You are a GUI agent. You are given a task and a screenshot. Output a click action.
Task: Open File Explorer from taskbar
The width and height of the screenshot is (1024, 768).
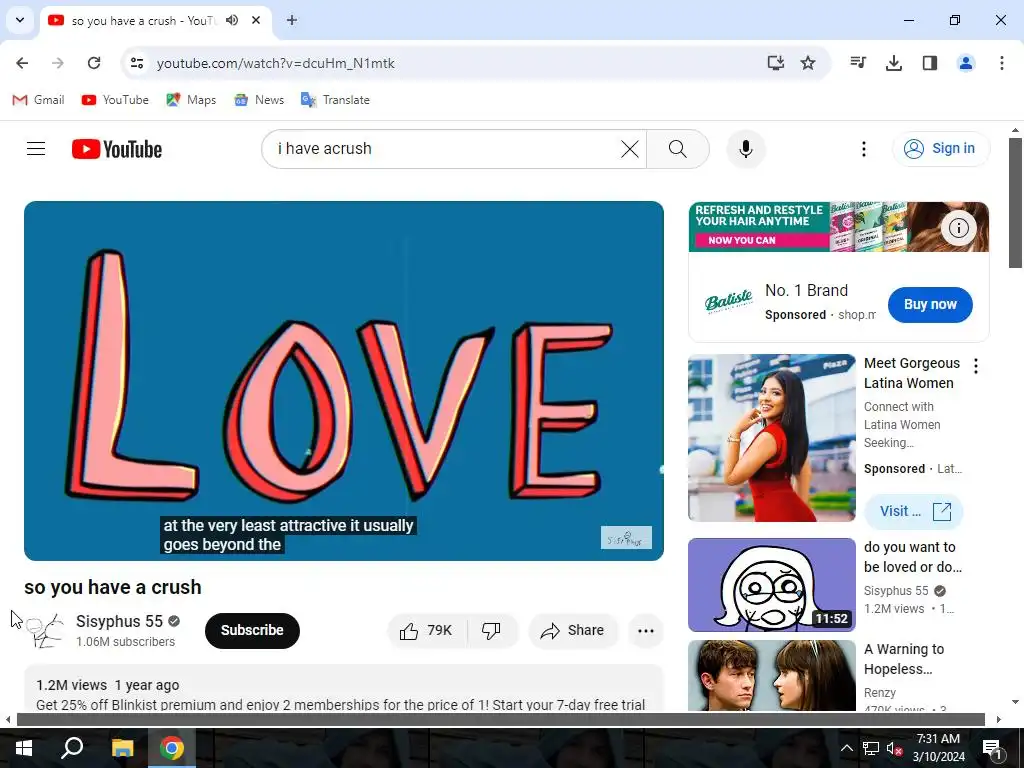(x=122, y=748)
